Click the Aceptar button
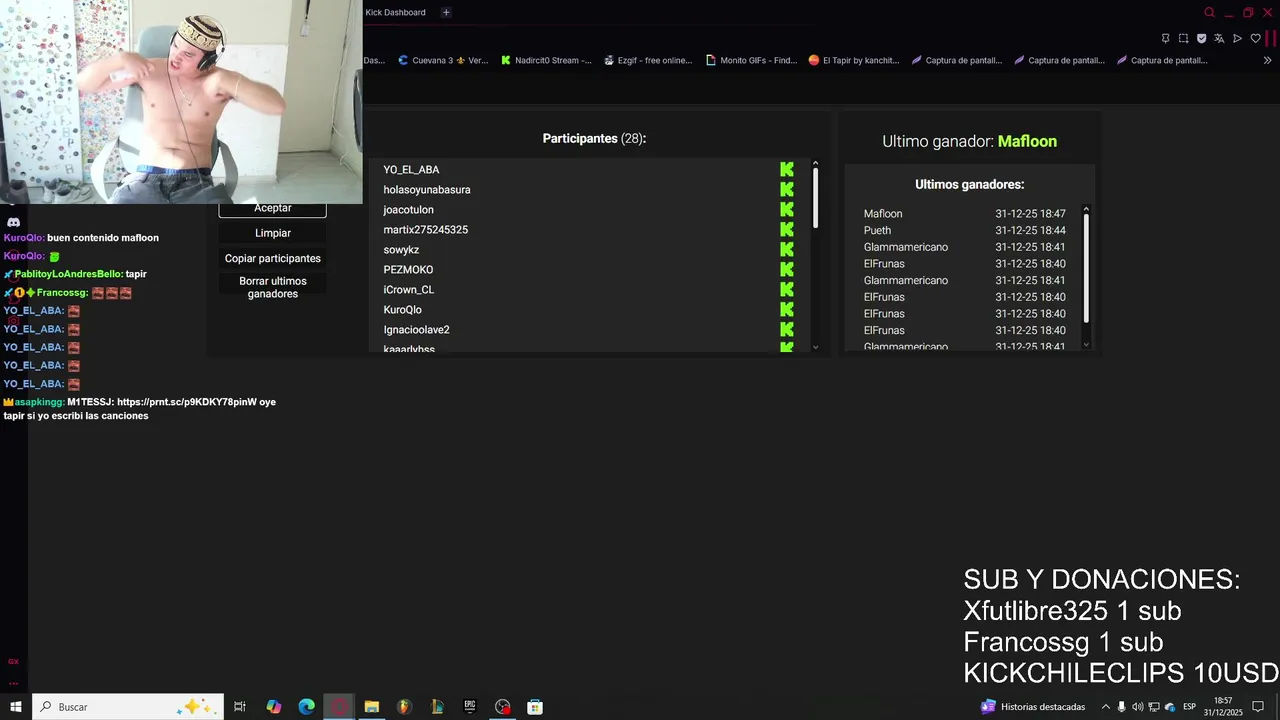Viewport: 1280px width, 720px height. [x=273, y=209]
